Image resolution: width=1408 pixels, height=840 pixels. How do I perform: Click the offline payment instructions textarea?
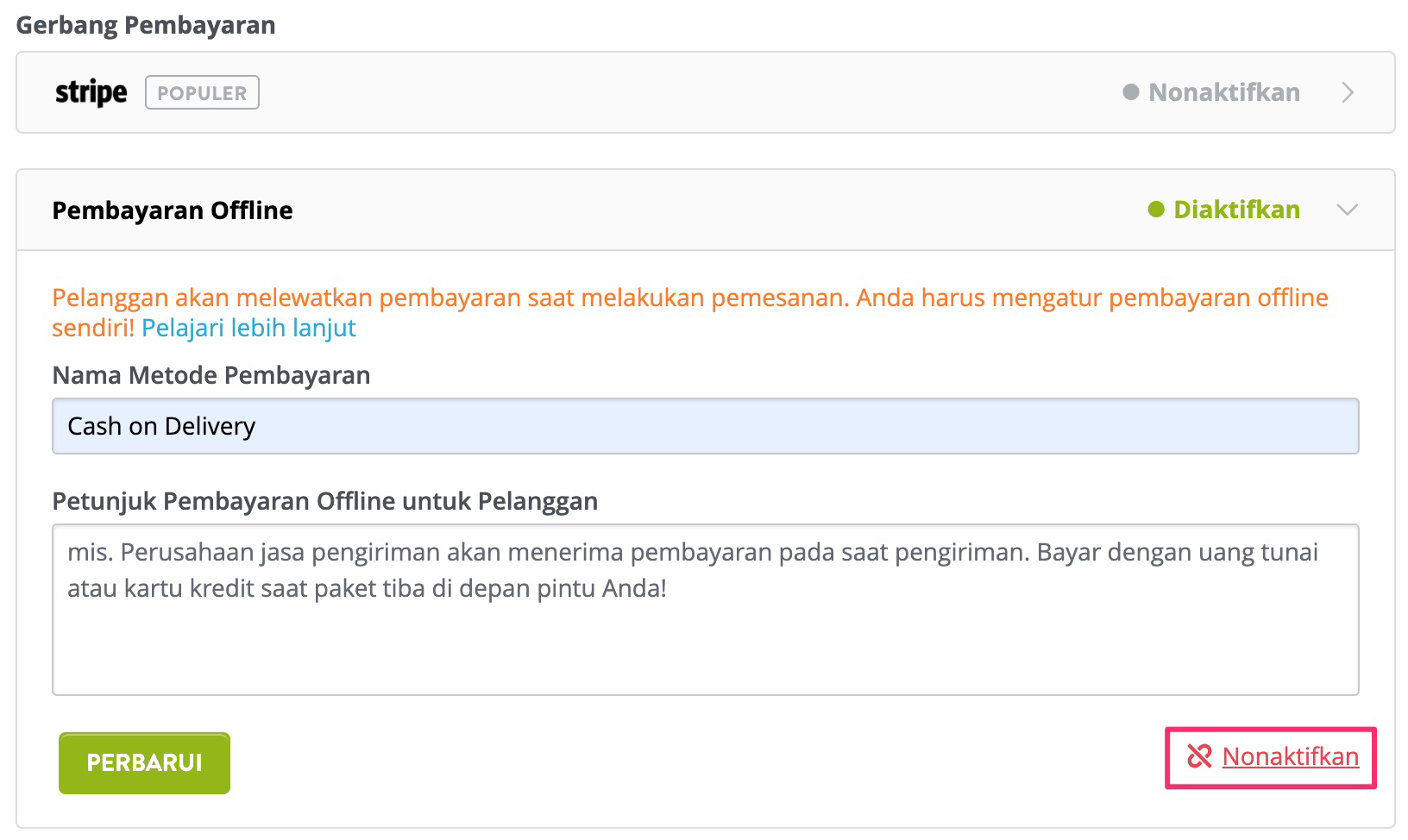tap(705, 610)
